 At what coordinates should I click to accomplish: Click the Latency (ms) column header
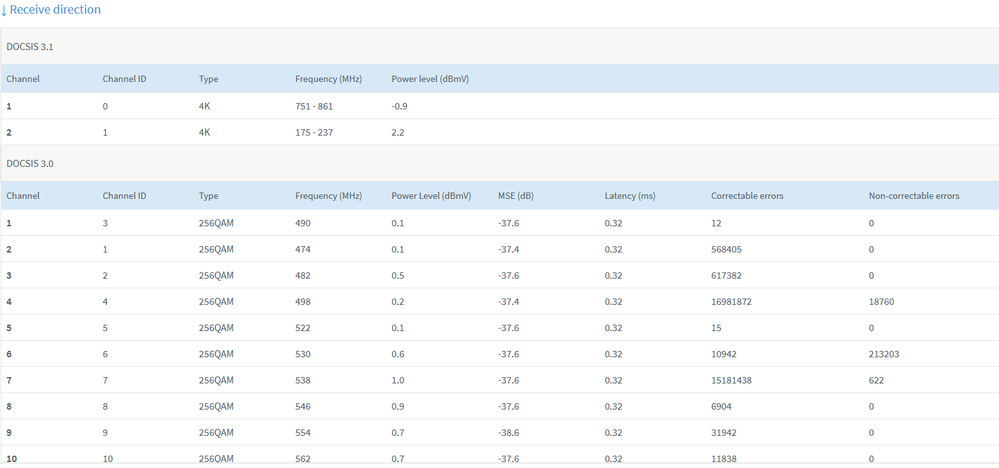pos(629,196)
